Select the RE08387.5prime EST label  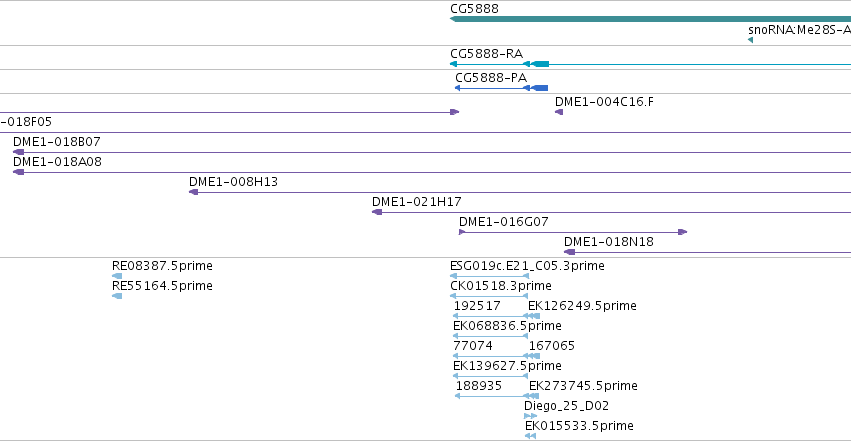[162, 266]
